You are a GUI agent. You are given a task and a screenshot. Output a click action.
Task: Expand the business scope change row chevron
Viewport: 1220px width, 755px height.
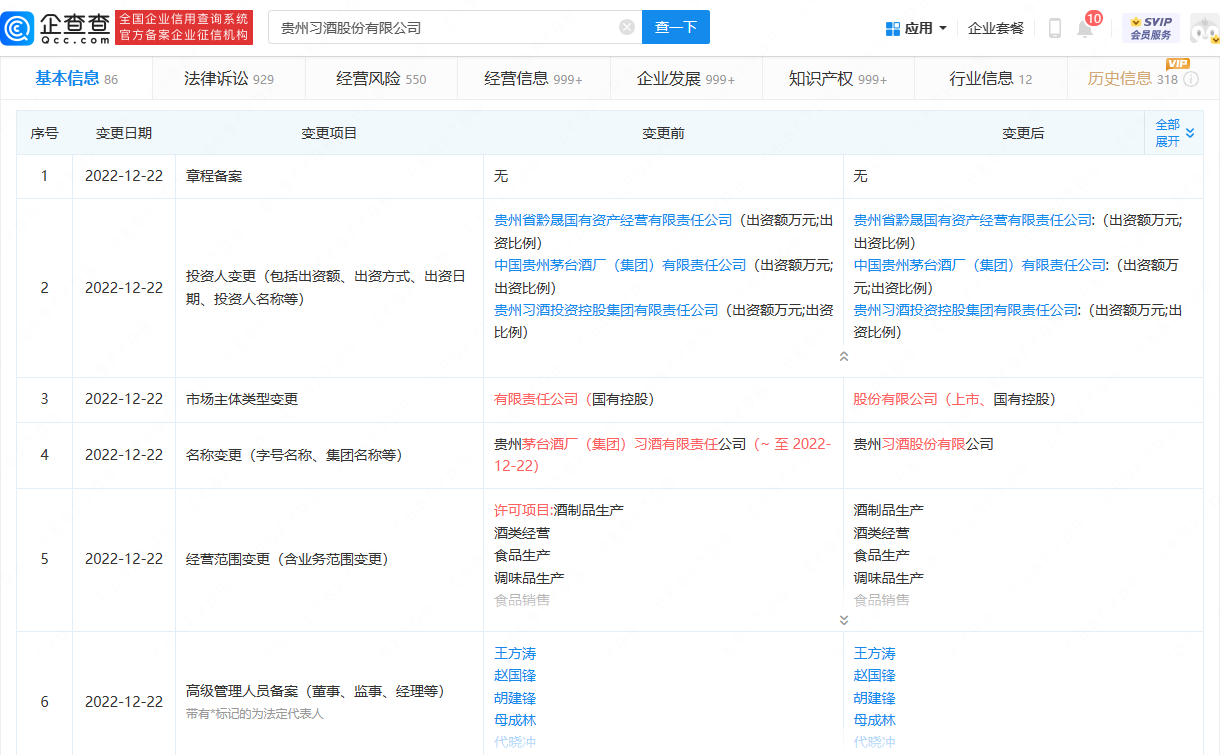pyautogui.click(x=843, y=620)
